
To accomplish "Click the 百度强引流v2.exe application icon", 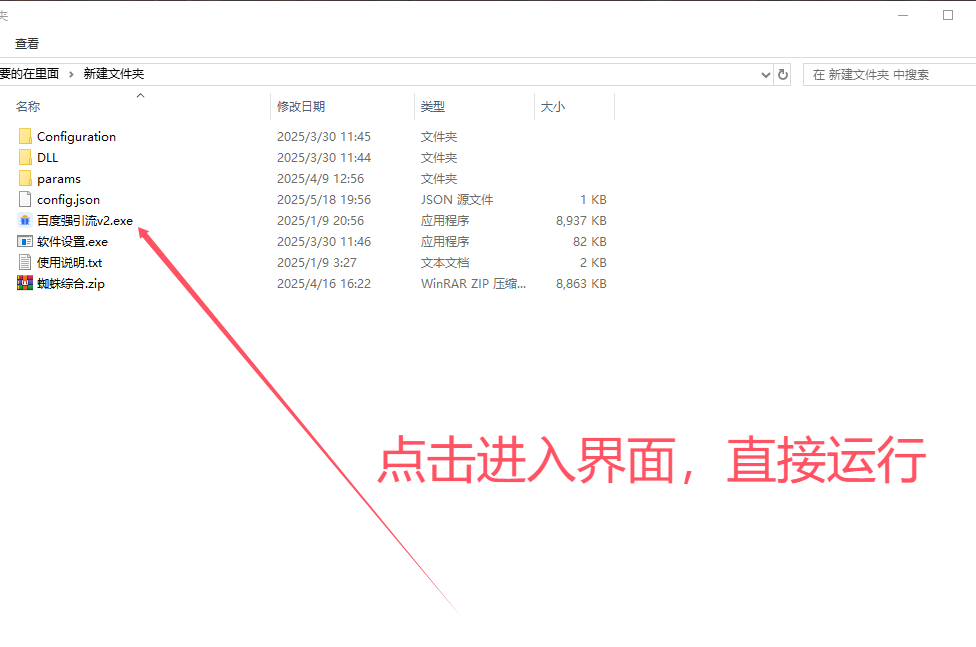I will [x=25, y=220].
